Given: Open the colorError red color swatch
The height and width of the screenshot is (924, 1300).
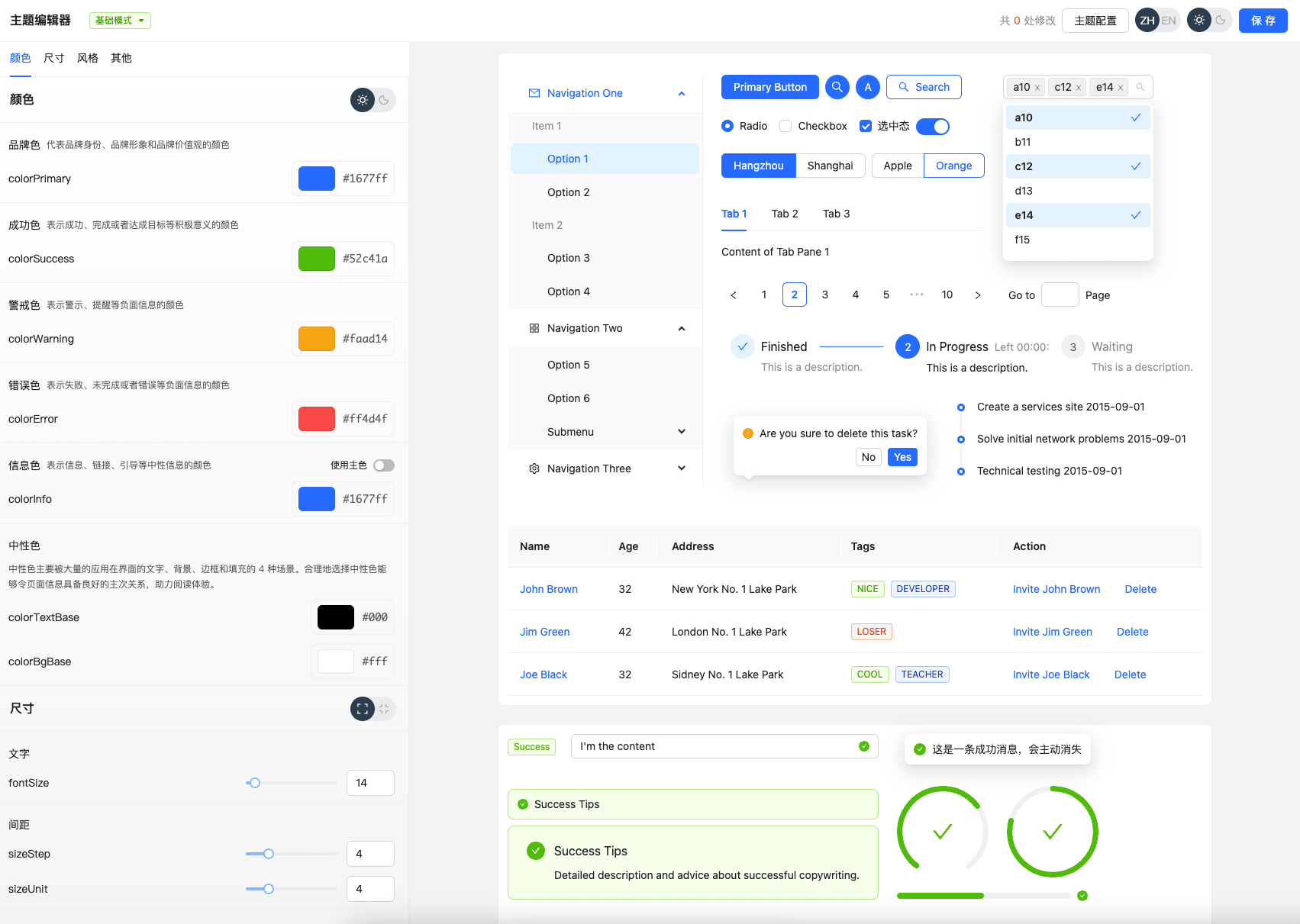Looking at the screenshot, I should point(317,419).
